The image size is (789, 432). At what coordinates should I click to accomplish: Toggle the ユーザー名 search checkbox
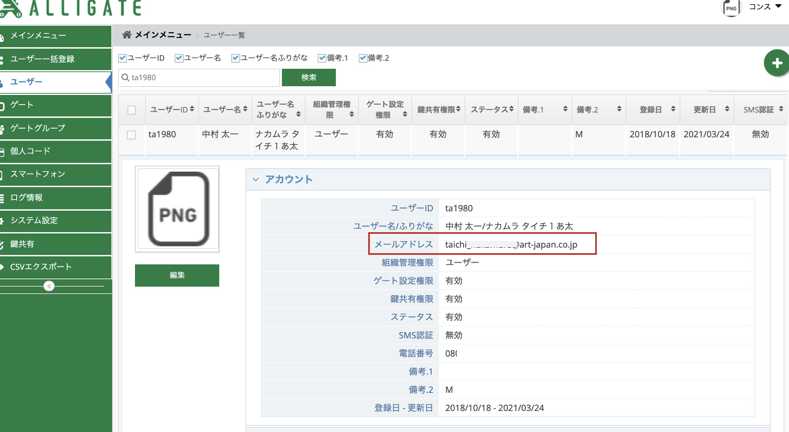point(179,58)
